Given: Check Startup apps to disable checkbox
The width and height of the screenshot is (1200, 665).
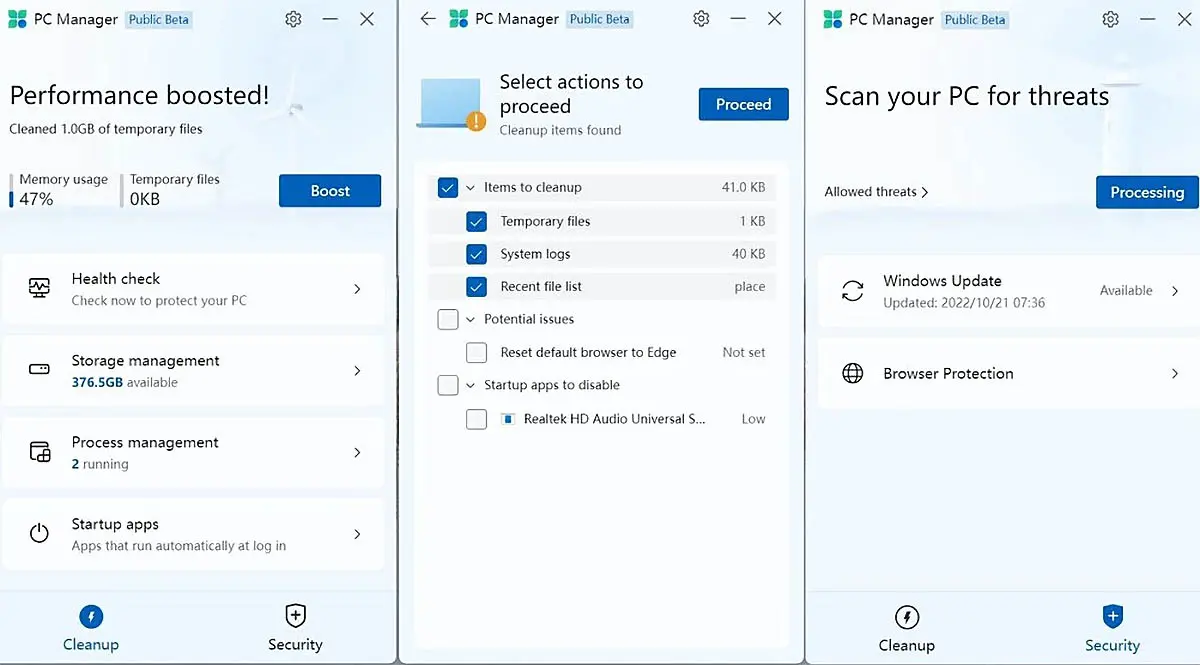Looking at the screenshot, I should point(448,385).
